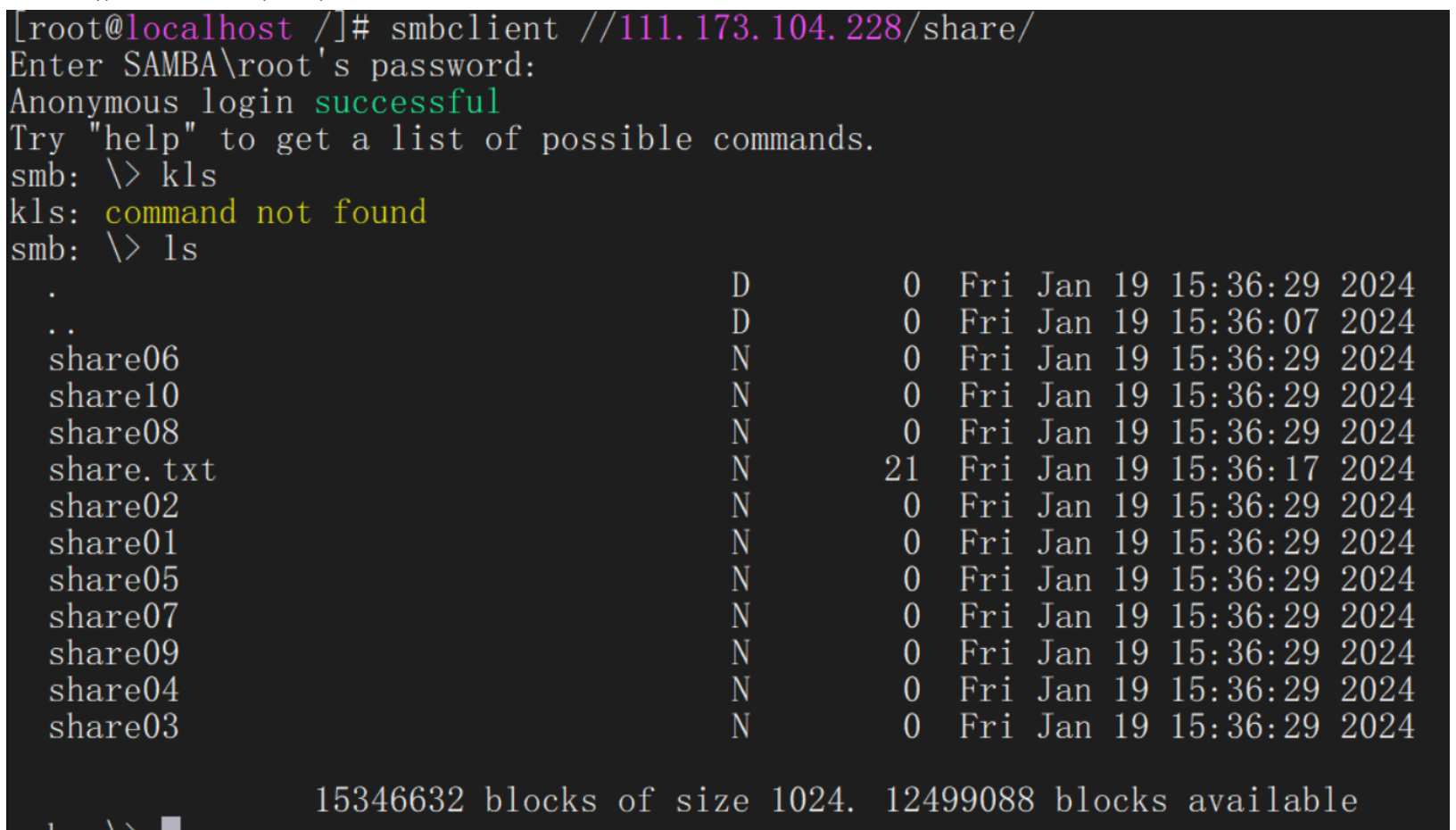Viewport: 1456px width, 830px height.
Task: Click the share07 file name
Action: [113, 617]
